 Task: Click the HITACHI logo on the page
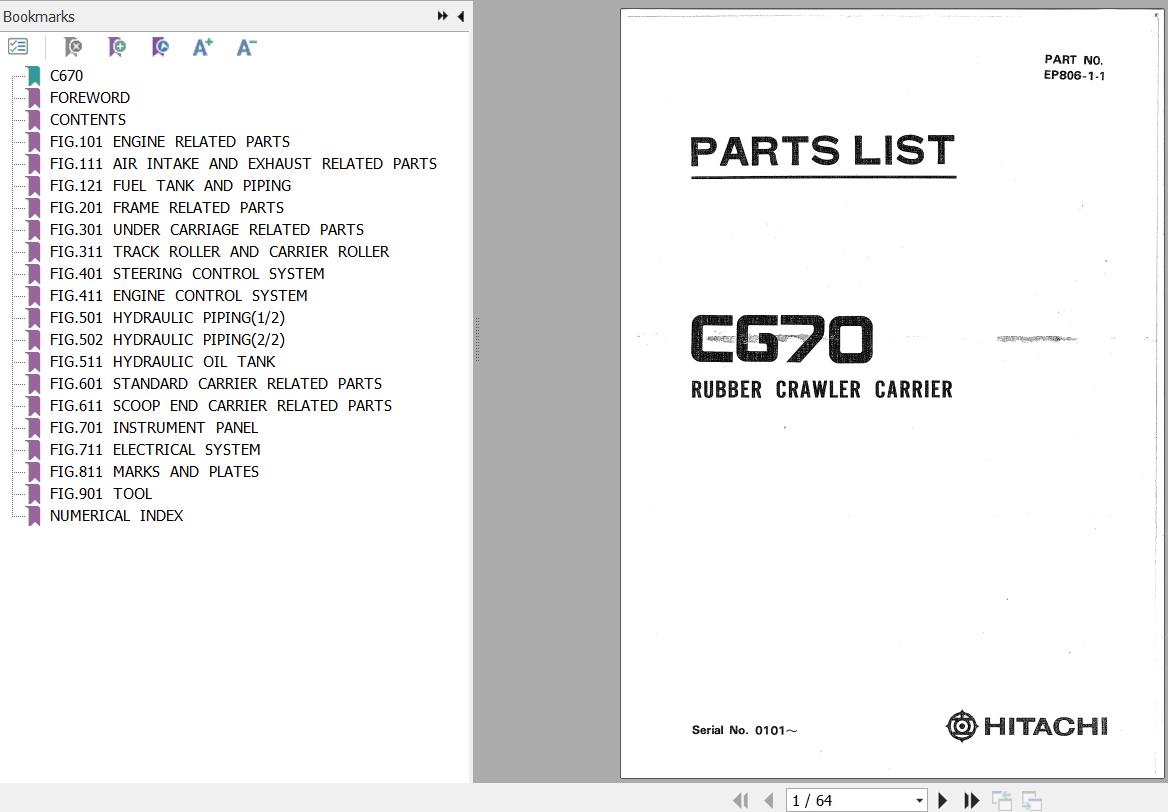coord(1026,726)
